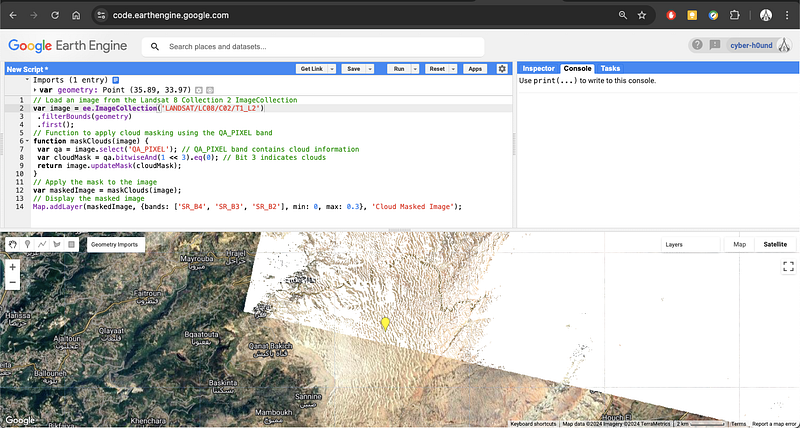Click the blue imports note icon
800x428 pixels.
point(116,80)
